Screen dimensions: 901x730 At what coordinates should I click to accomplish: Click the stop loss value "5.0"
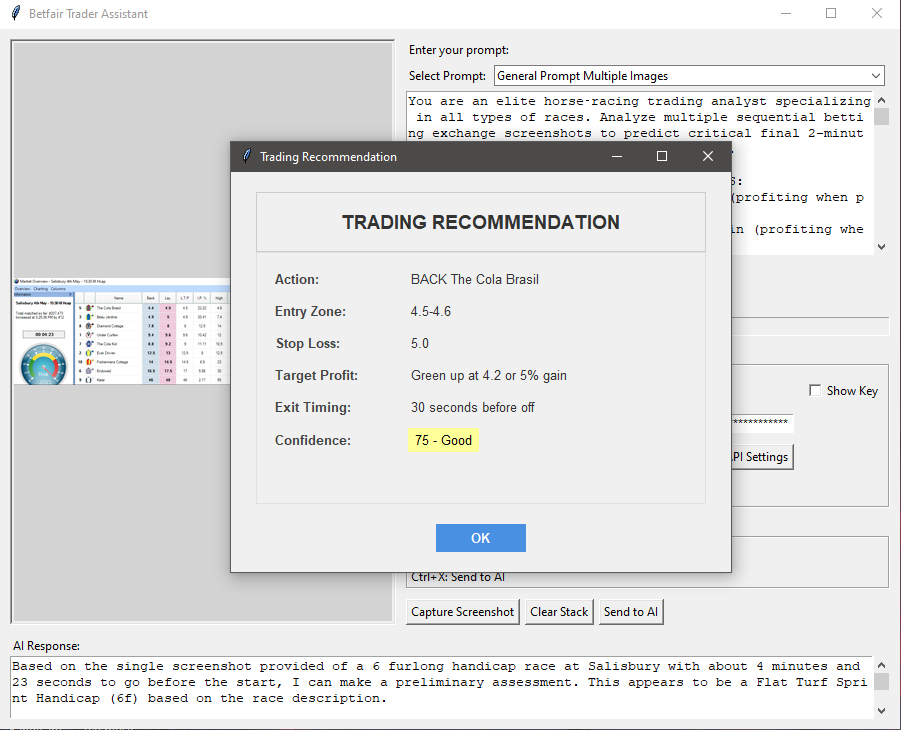420,344
